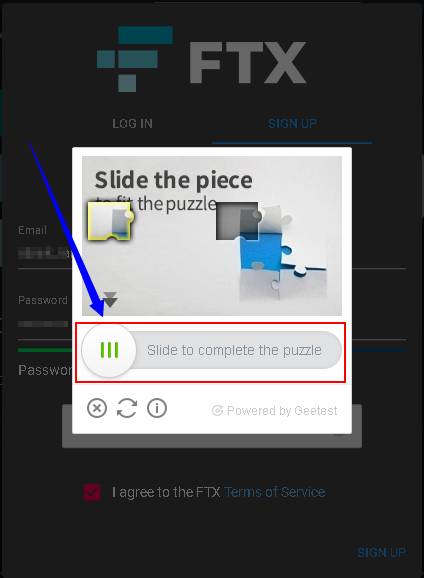Click the gray downward triangle marker
424x578 pixels.
point(110,300)
